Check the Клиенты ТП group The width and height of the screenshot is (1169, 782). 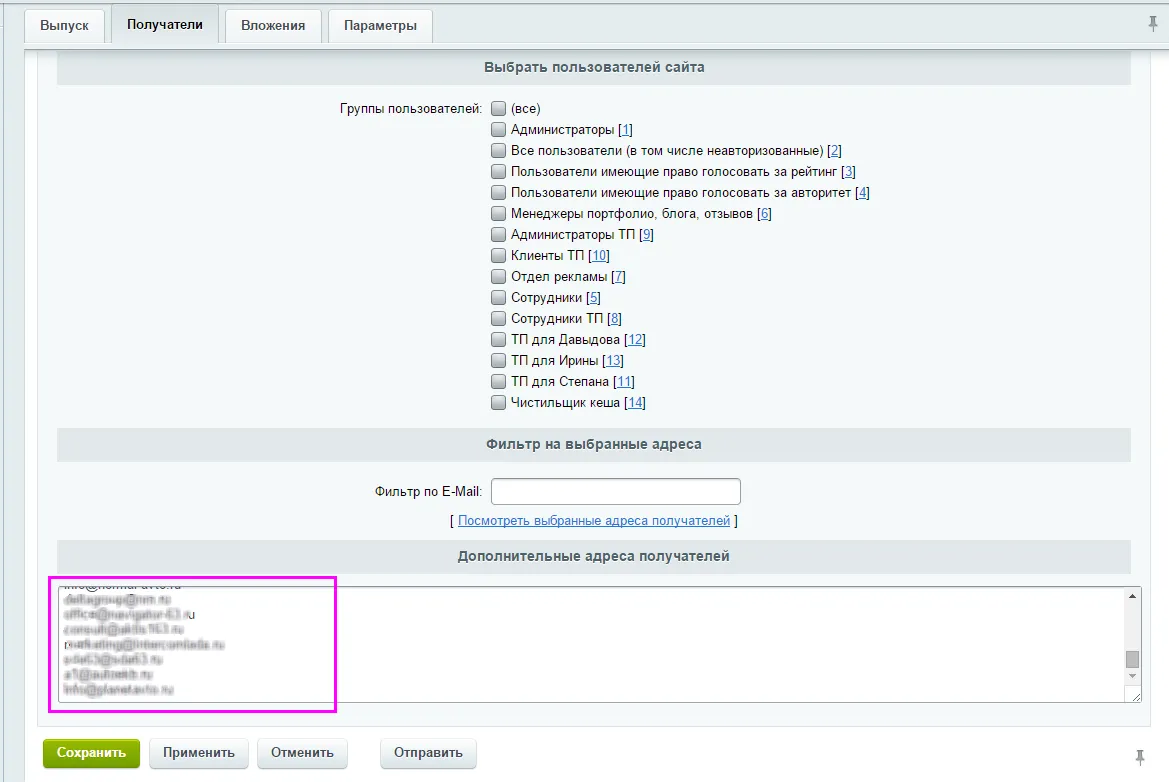coord(498,255)
